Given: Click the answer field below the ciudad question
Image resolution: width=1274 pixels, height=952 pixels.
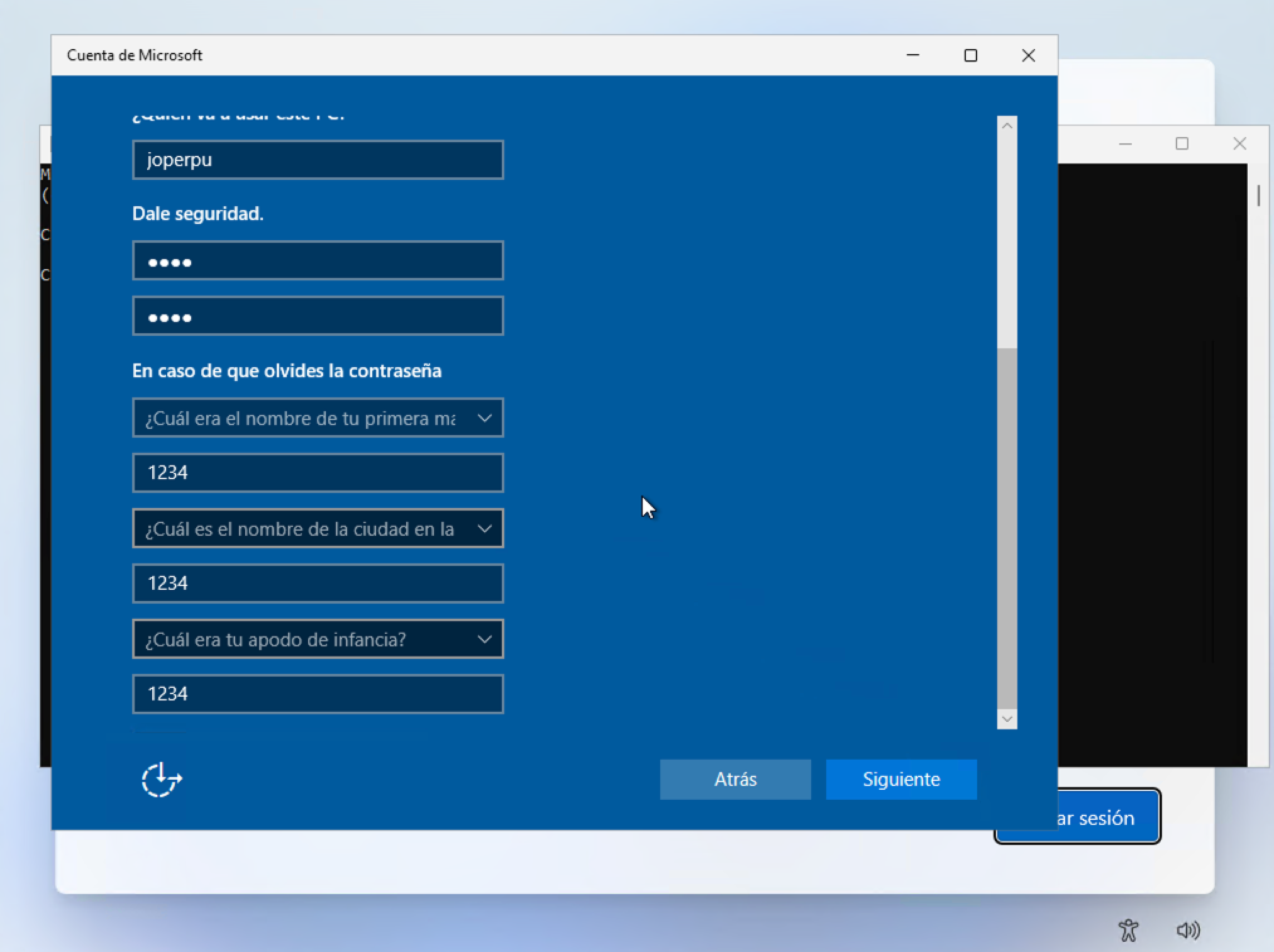Looking at the screenshot, I should pos(318,584).
